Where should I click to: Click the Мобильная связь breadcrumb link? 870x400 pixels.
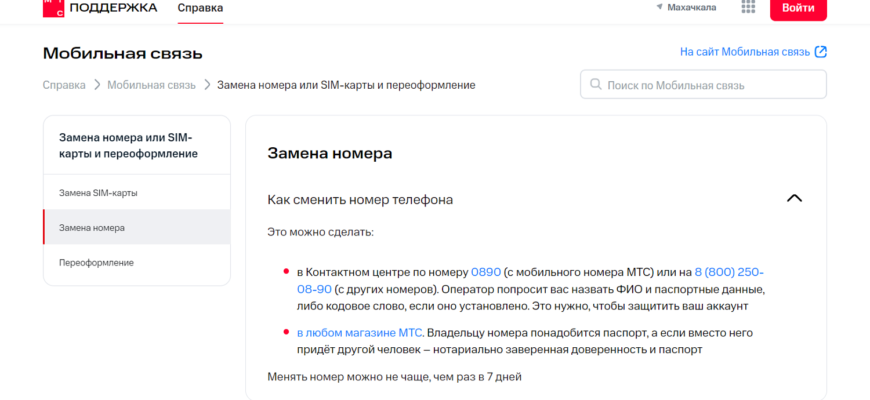151,85
